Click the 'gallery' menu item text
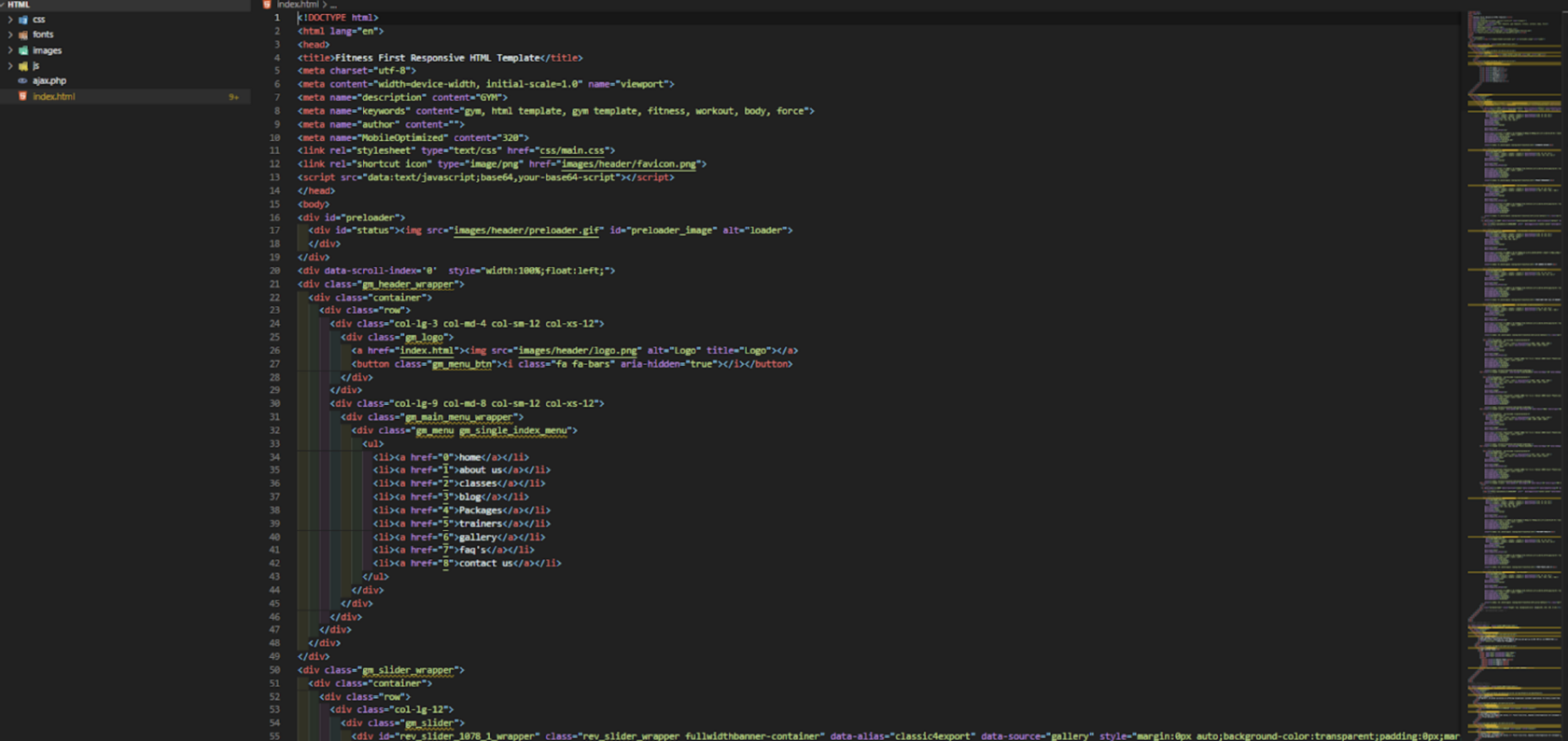Screen dimensions: 1568x741 477,538
